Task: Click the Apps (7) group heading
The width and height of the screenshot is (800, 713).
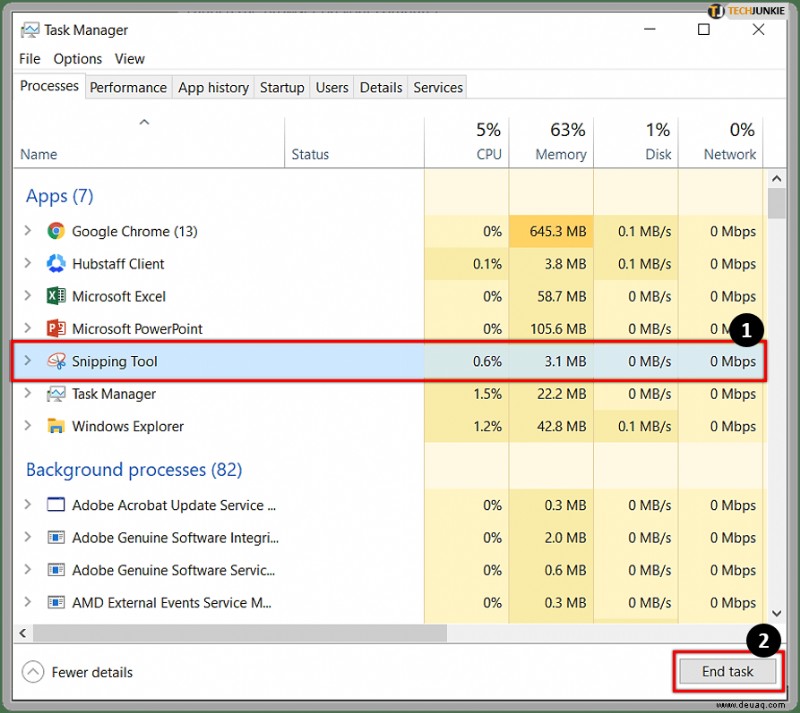Action: point(60,196)
